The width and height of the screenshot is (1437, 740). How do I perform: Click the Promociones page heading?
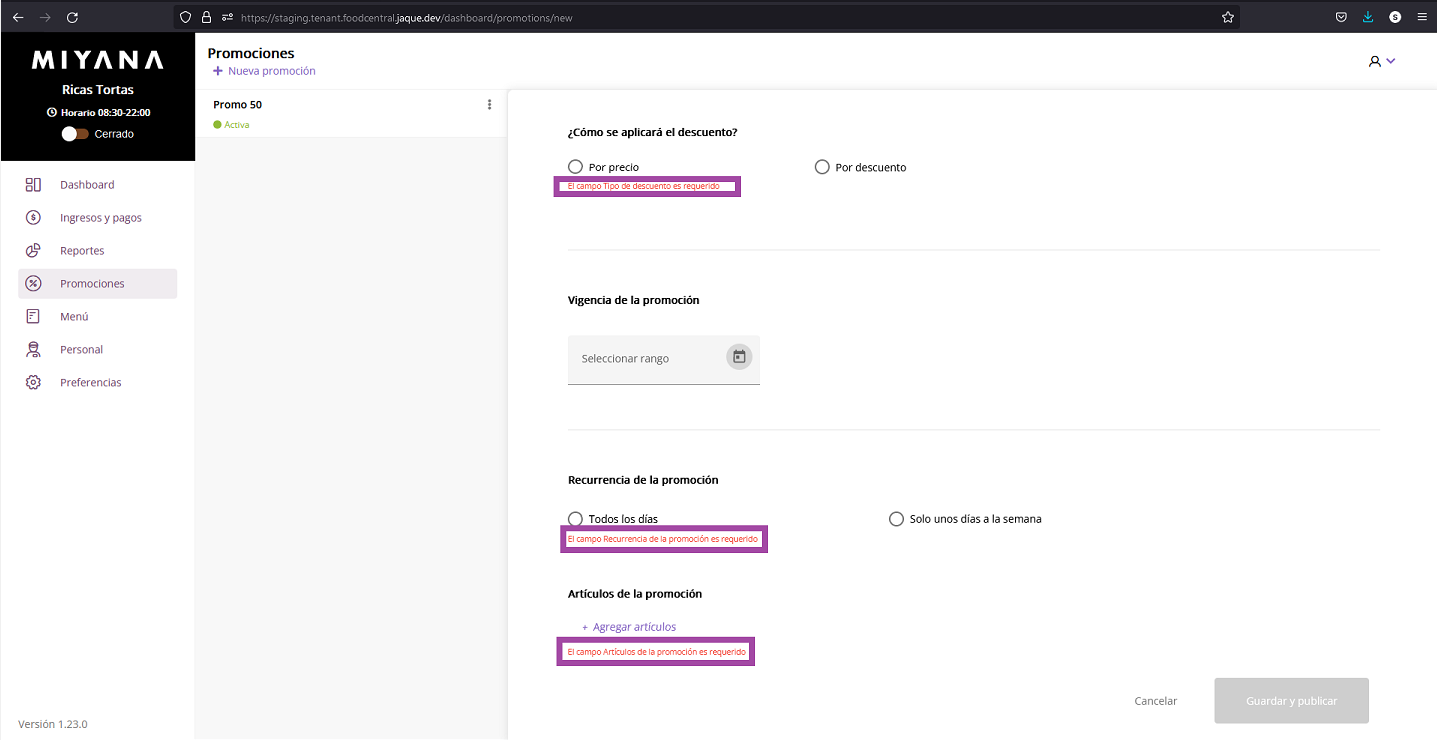tap(251, 53)
